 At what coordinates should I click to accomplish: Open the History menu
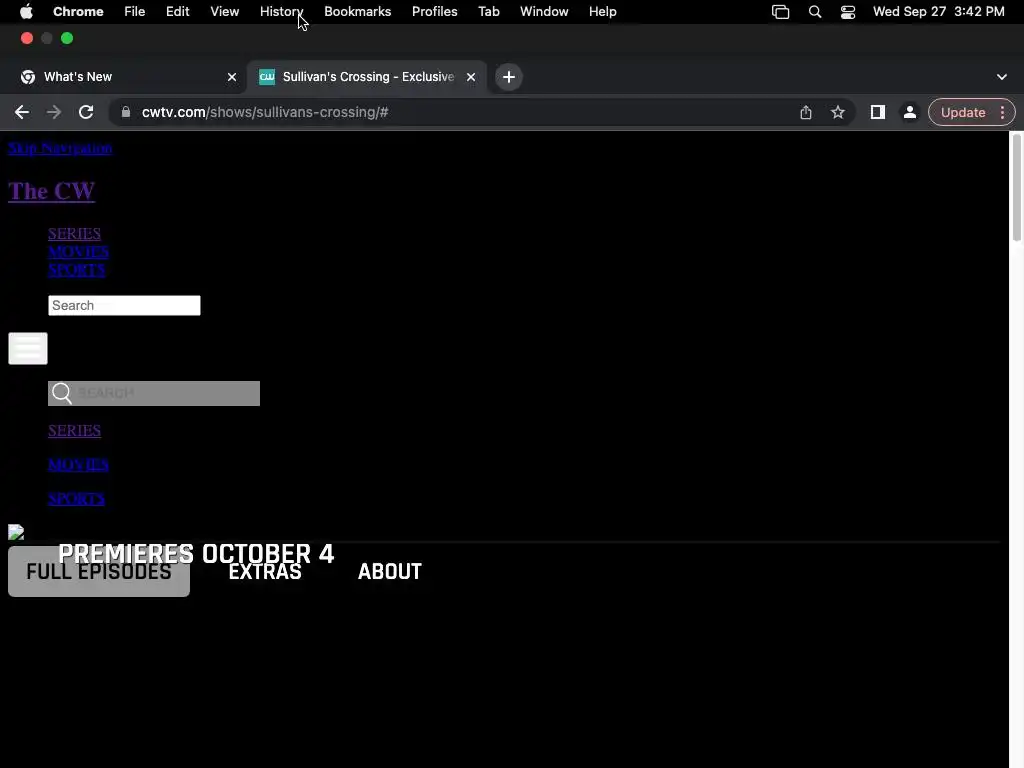pos(281,12)
